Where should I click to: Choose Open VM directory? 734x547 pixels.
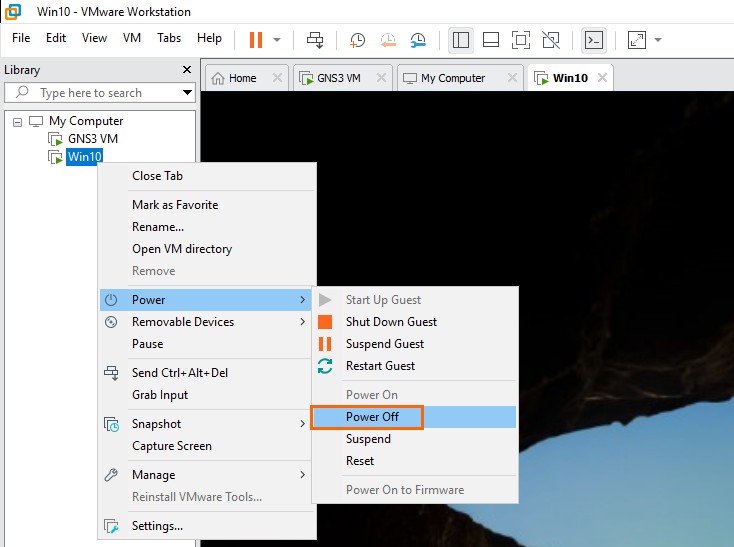pos(207,249)
